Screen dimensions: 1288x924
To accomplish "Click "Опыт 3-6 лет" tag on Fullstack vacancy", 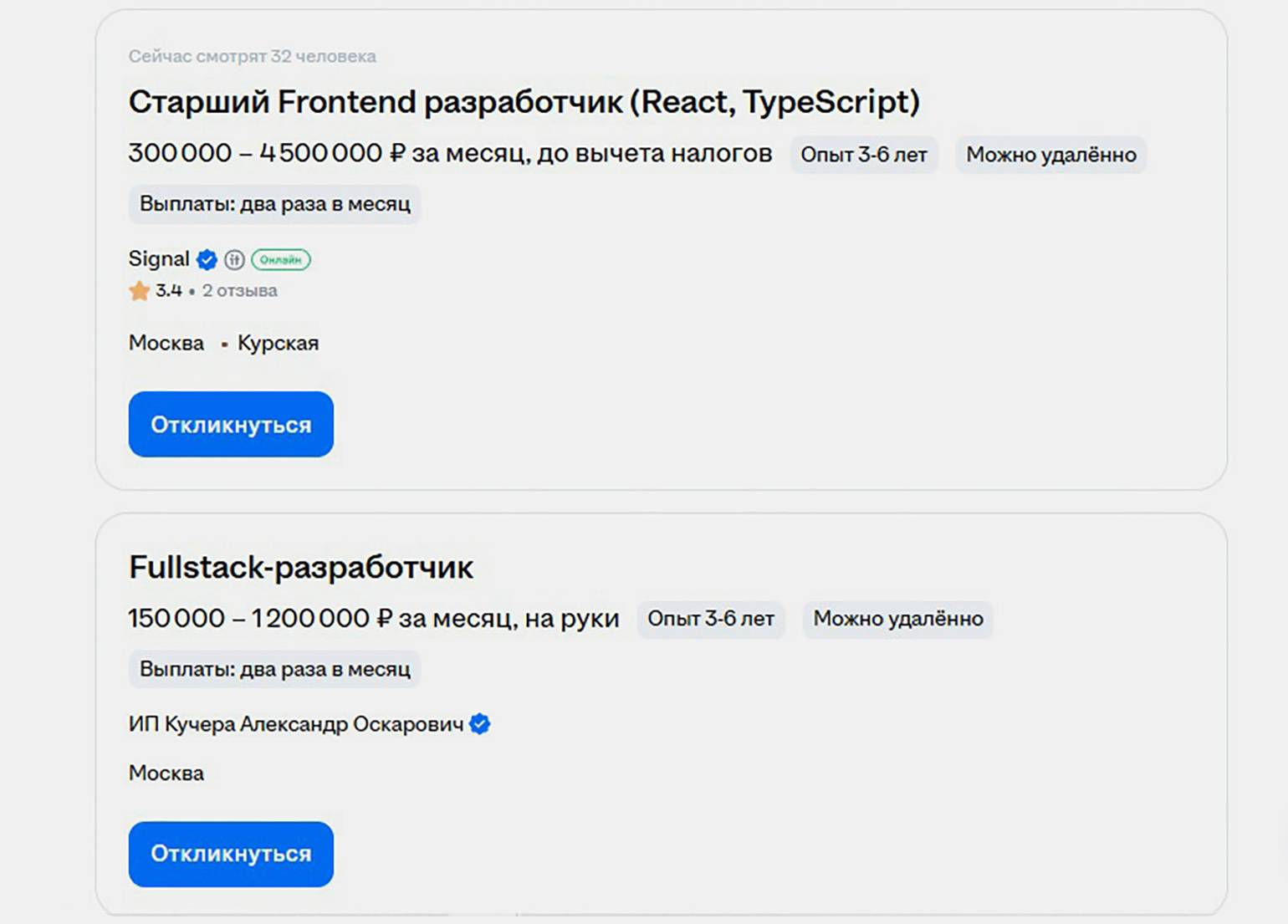I will [x=710, y=619].
